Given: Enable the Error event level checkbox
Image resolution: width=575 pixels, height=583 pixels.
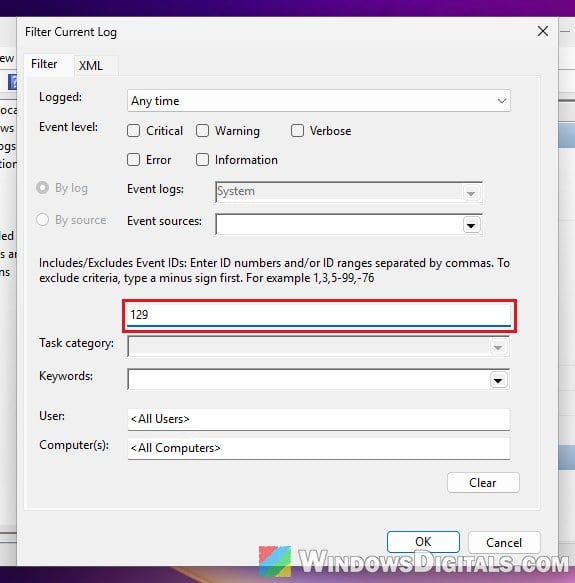Looking at the screenshot, I should pos(134,160).
